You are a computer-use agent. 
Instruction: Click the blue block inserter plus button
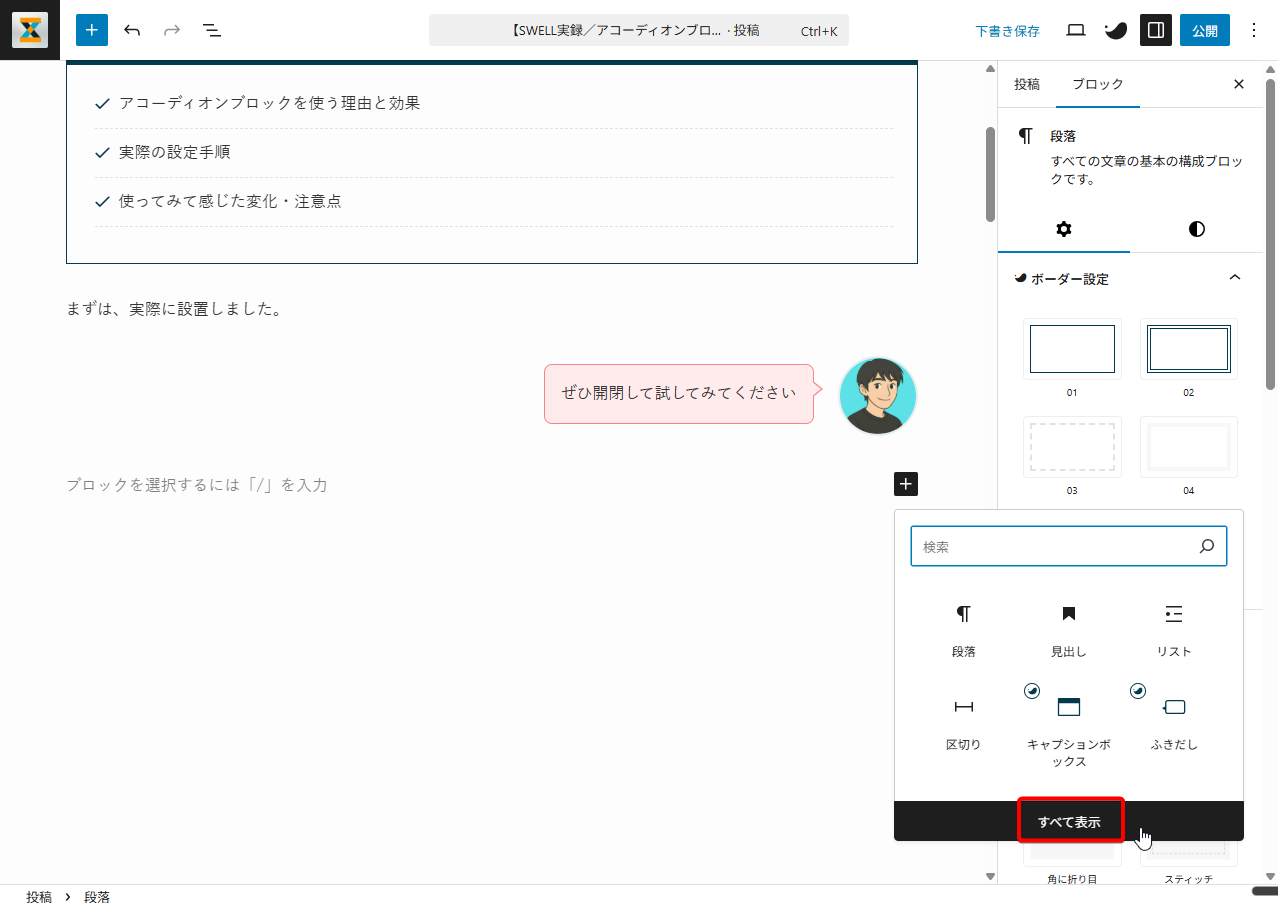tap(92, 30)
